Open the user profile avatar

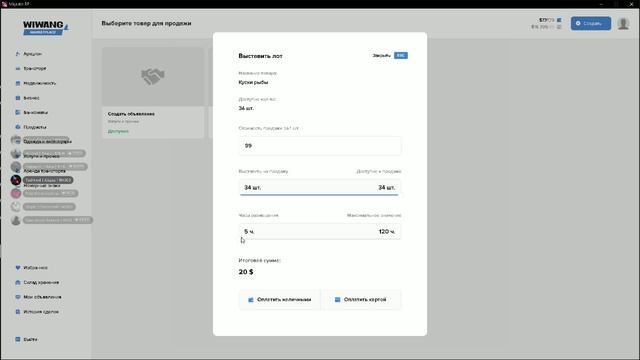[623, 23]
